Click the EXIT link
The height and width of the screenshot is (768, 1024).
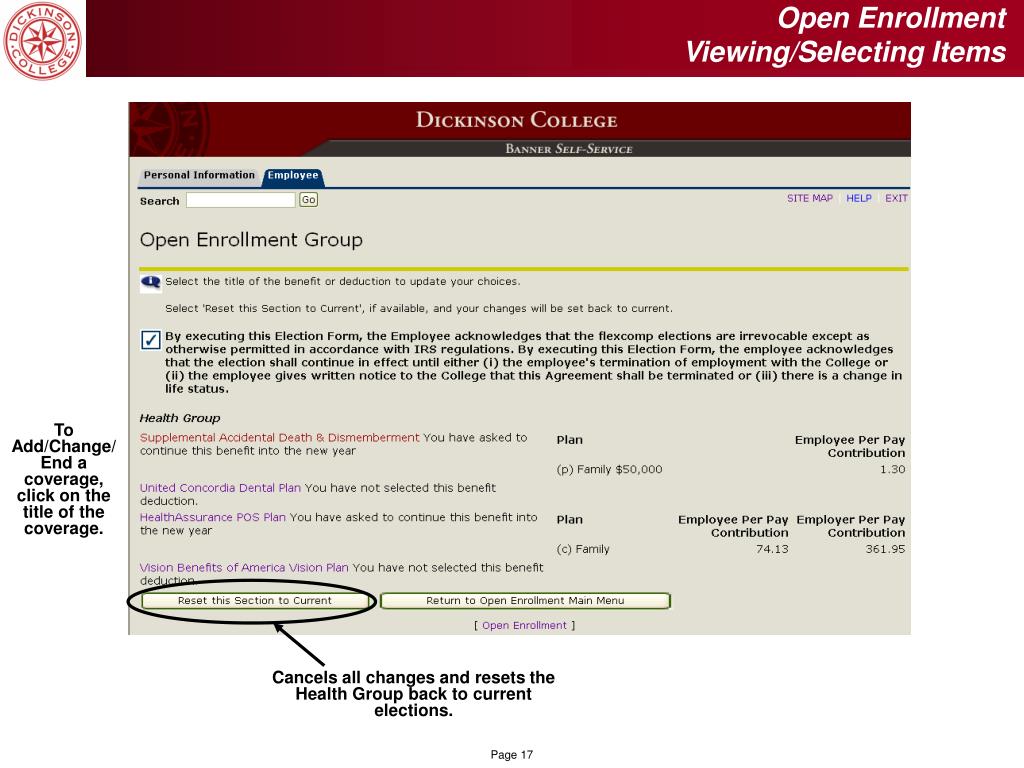[x=896, y=198]
